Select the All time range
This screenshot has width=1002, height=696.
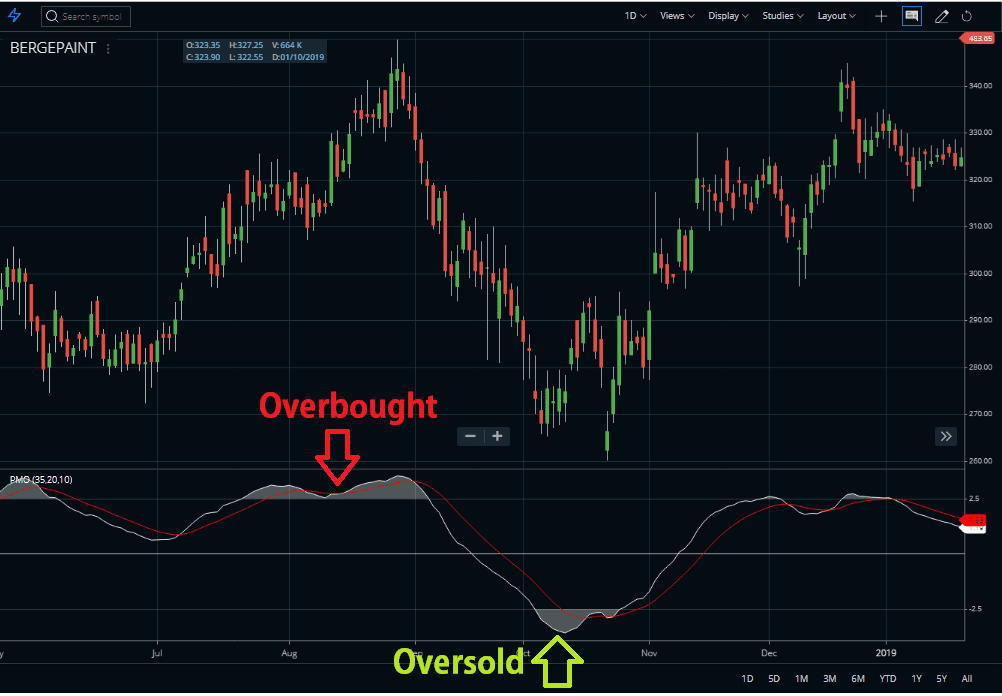pyautogui.click(x=967, y=679)
